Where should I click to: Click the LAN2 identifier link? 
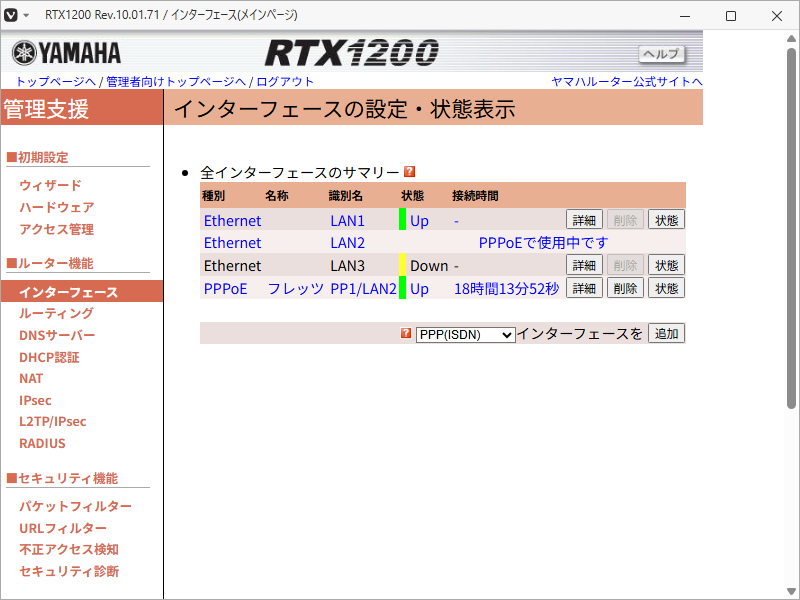pyautogui.click(x=347, y=243)
